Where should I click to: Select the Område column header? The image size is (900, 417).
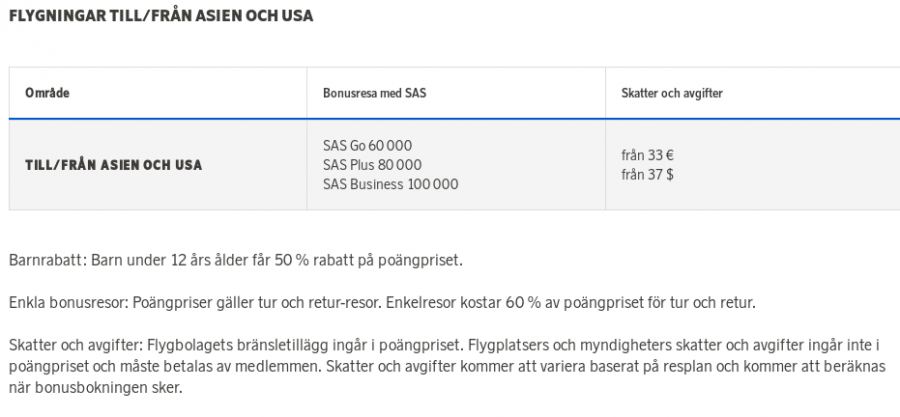click(x=47, y=93)
